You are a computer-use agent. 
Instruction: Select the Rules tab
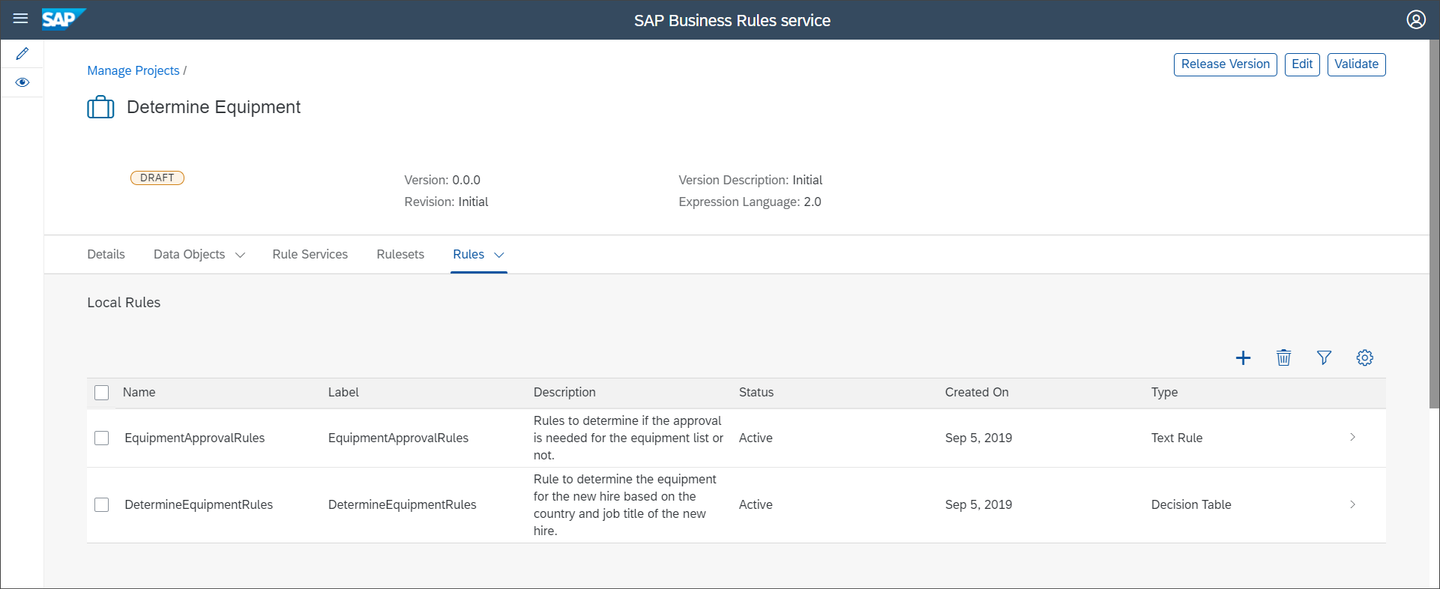click(468, 254)
